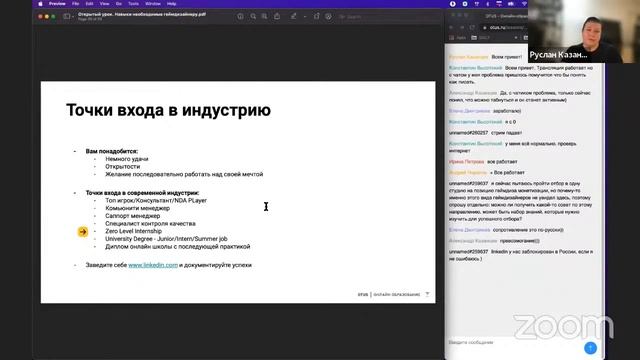Zoom out the PDF in Preview

253,16
